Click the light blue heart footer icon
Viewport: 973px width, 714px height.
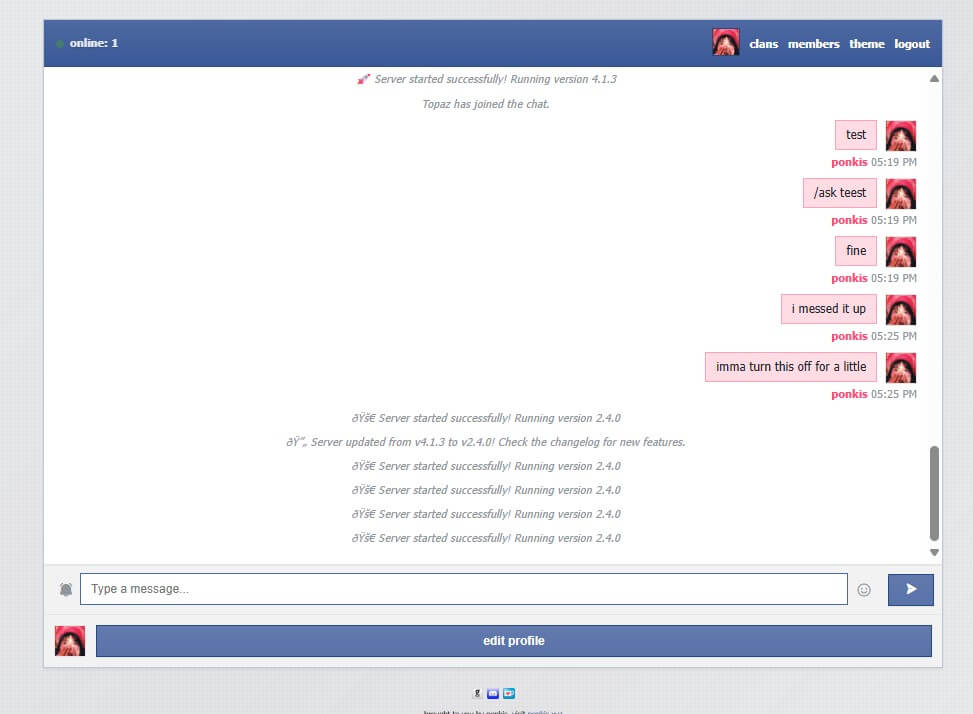coord(509,693)
